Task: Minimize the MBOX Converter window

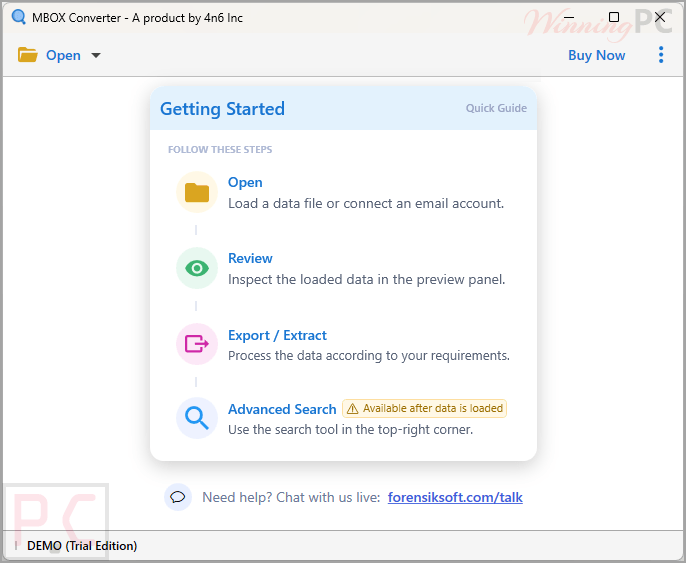Action: (x=569, y=17)
